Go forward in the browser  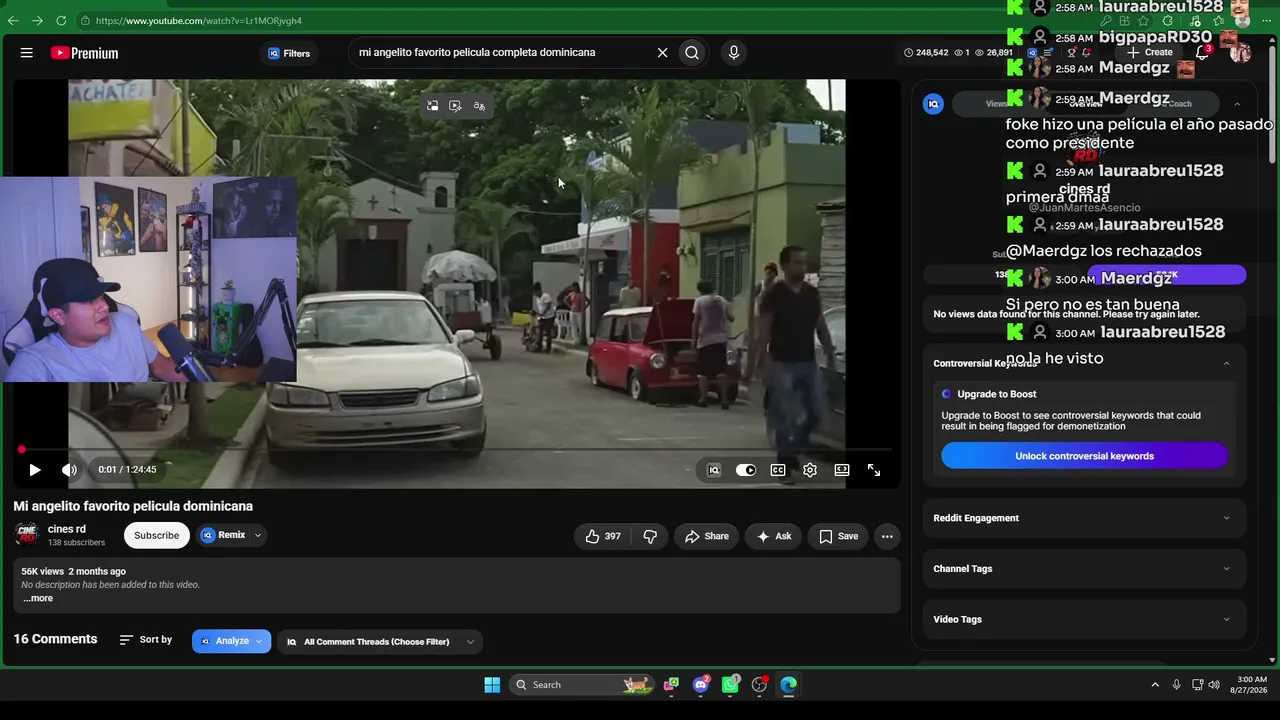[x=37, y=20]
